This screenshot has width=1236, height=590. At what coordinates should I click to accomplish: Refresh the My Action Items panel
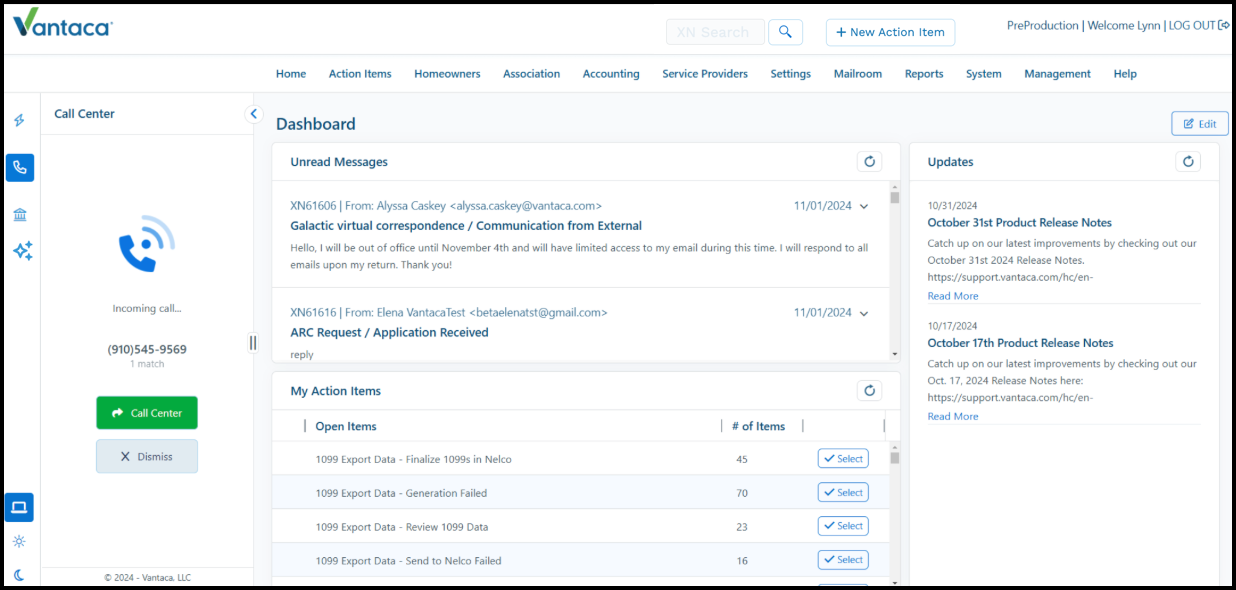click(x=869, y=391)
